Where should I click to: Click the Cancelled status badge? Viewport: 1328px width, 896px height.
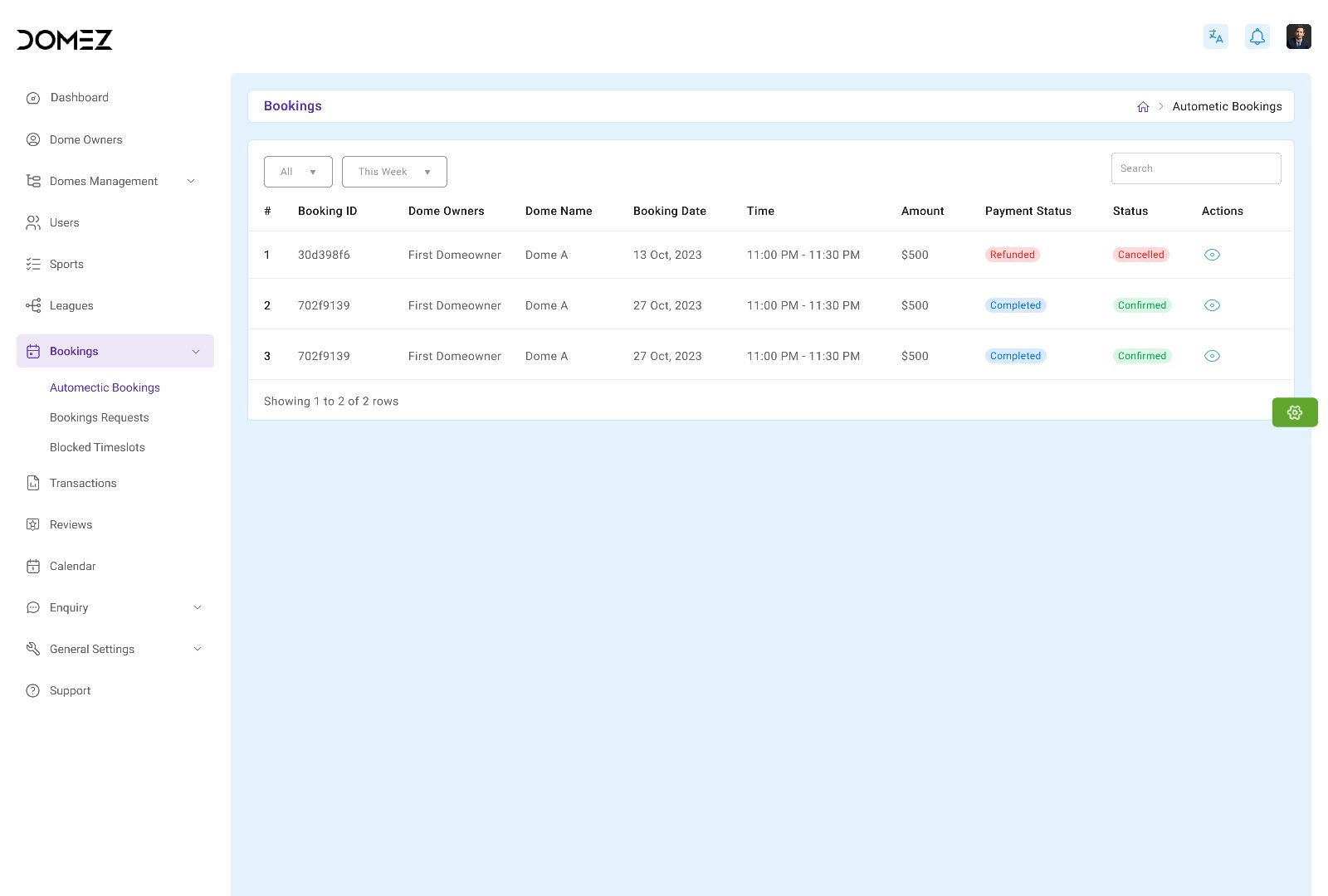(x=1140, y=255)
